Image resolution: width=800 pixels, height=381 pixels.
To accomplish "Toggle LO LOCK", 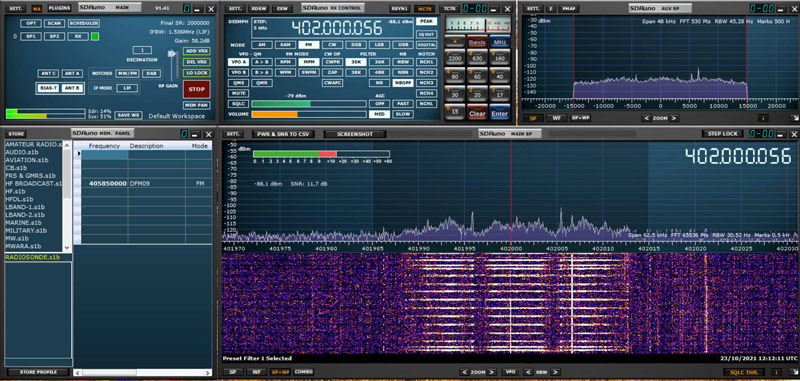I will coord(196,73).
